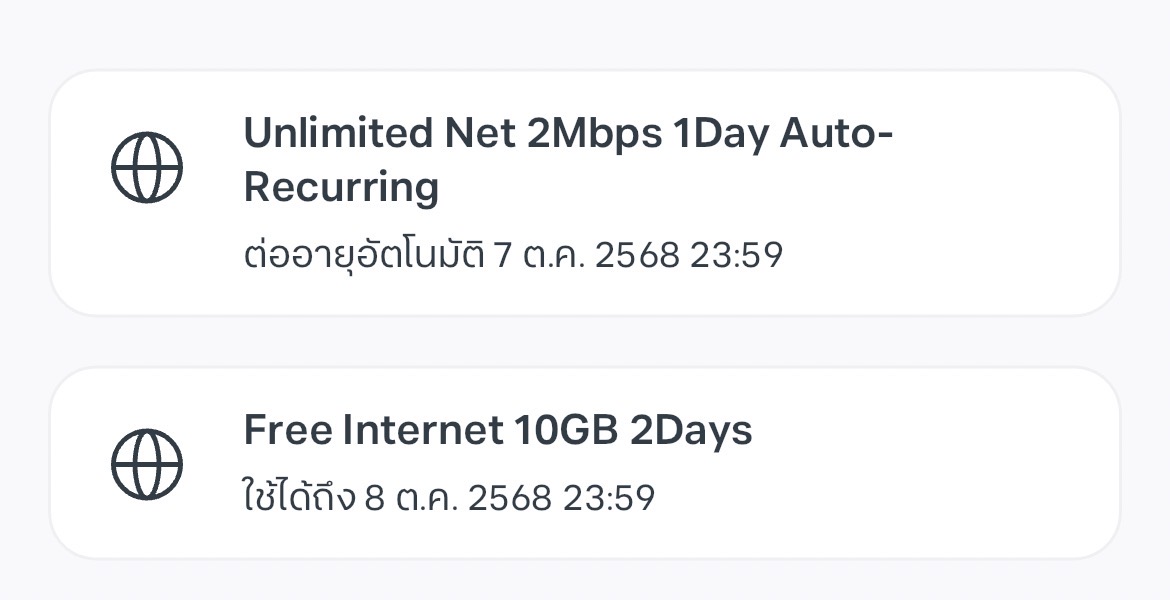
Task: Select the "Unlimited Net 2Mbps 1Day Auto-Recurring" title
Action: pos(567,160)
